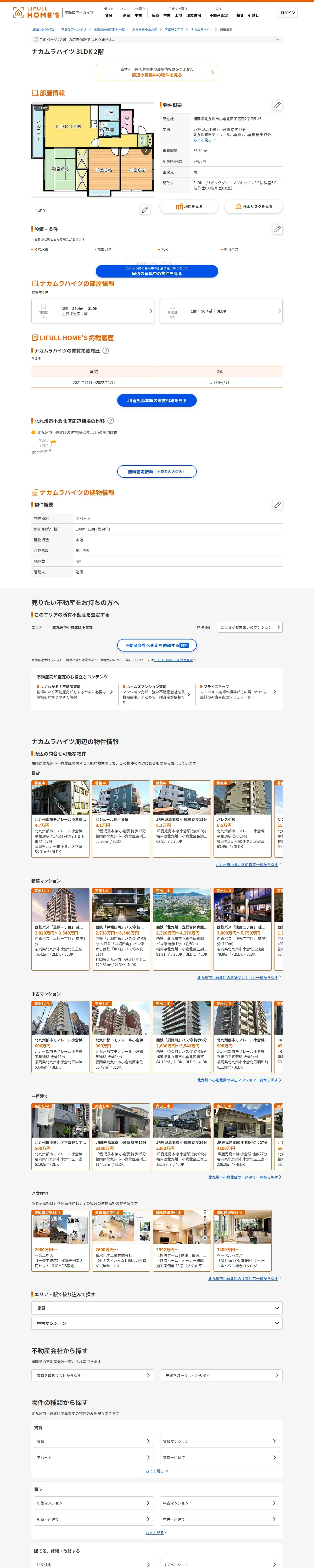Edit the 設備・条件 section via pencil icon
314x1568 pixels.
pyautogui.click(x=277, y=229)
